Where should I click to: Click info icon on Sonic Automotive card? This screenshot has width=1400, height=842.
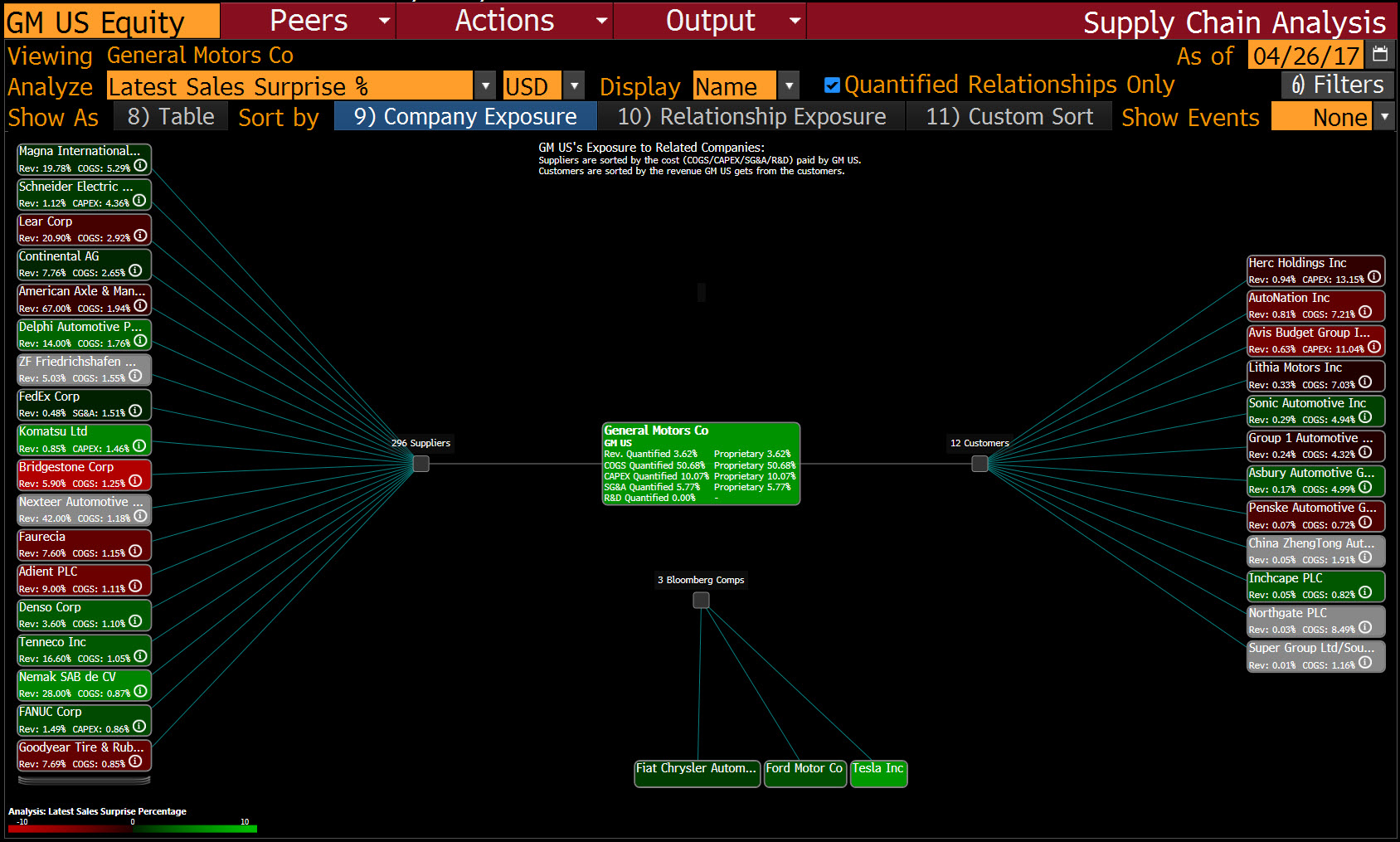(x=1365, y=417)
